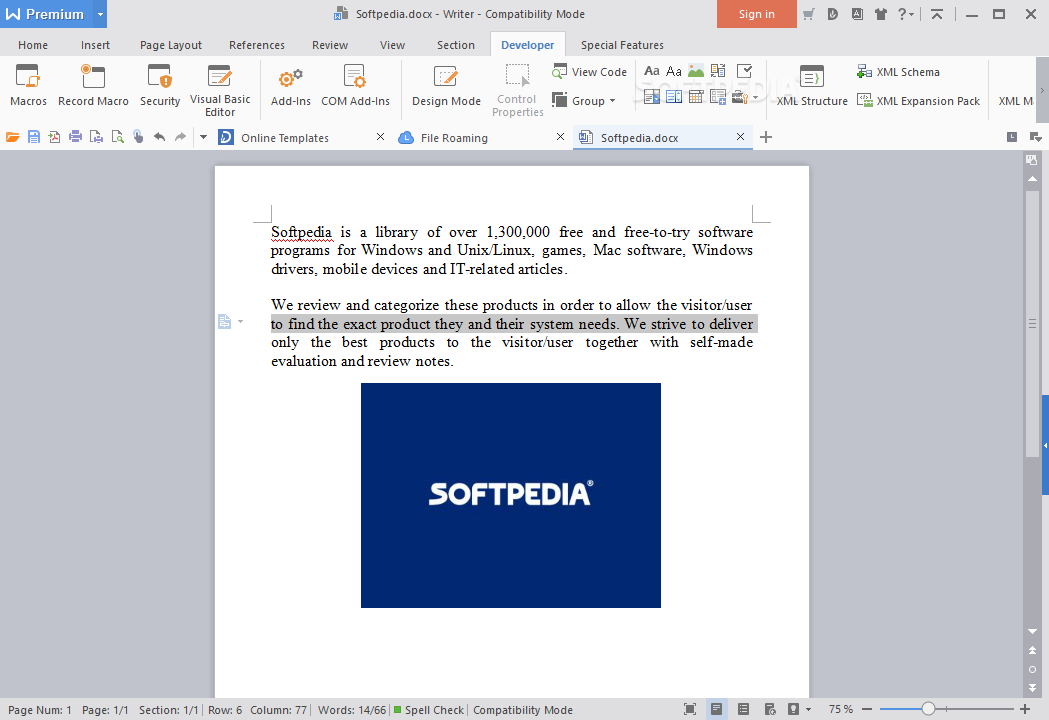
Task: Switch to Outline view
Action: pos(743,709)
